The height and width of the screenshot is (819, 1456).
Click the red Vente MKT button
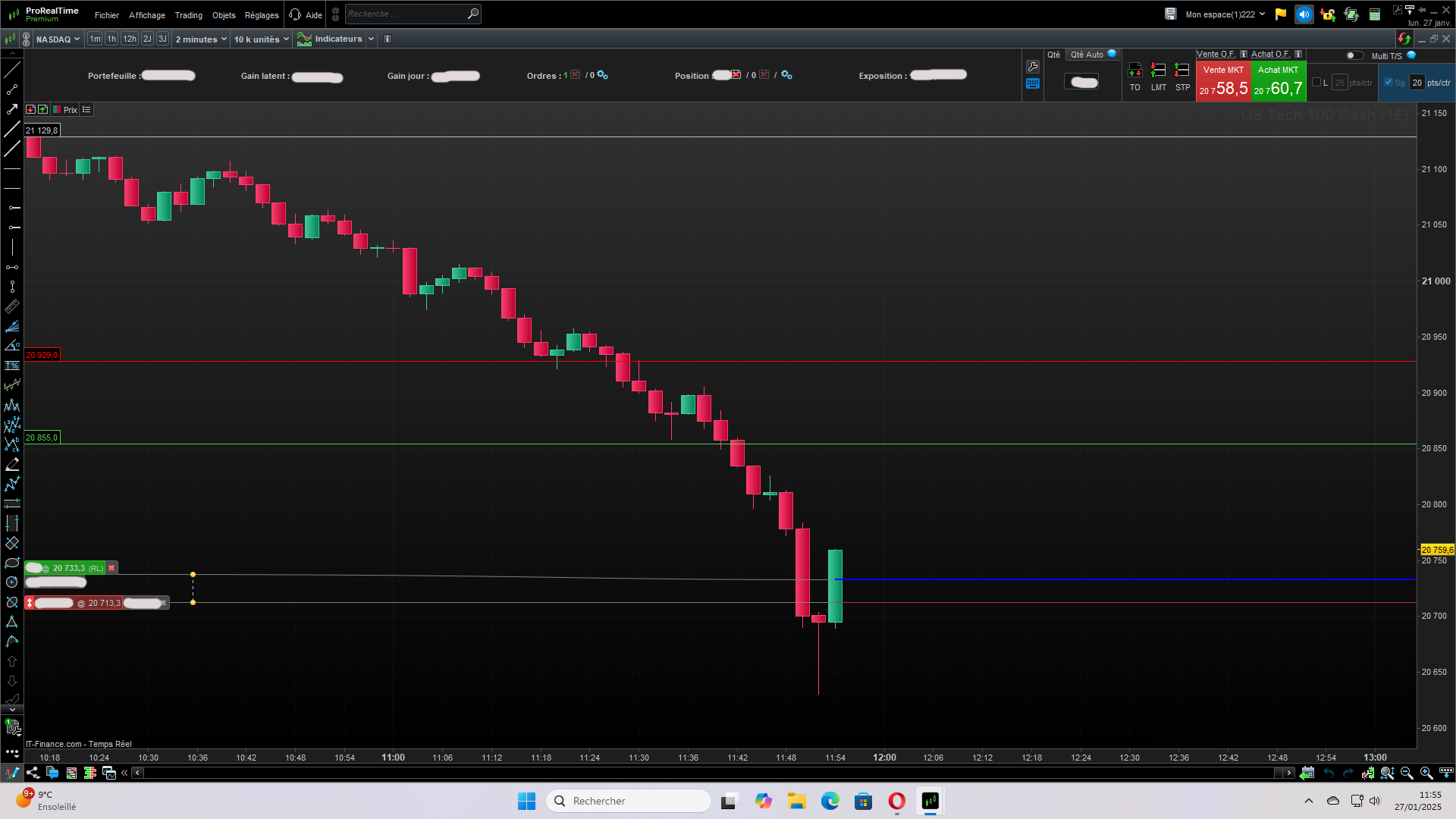click(1222, 81)
